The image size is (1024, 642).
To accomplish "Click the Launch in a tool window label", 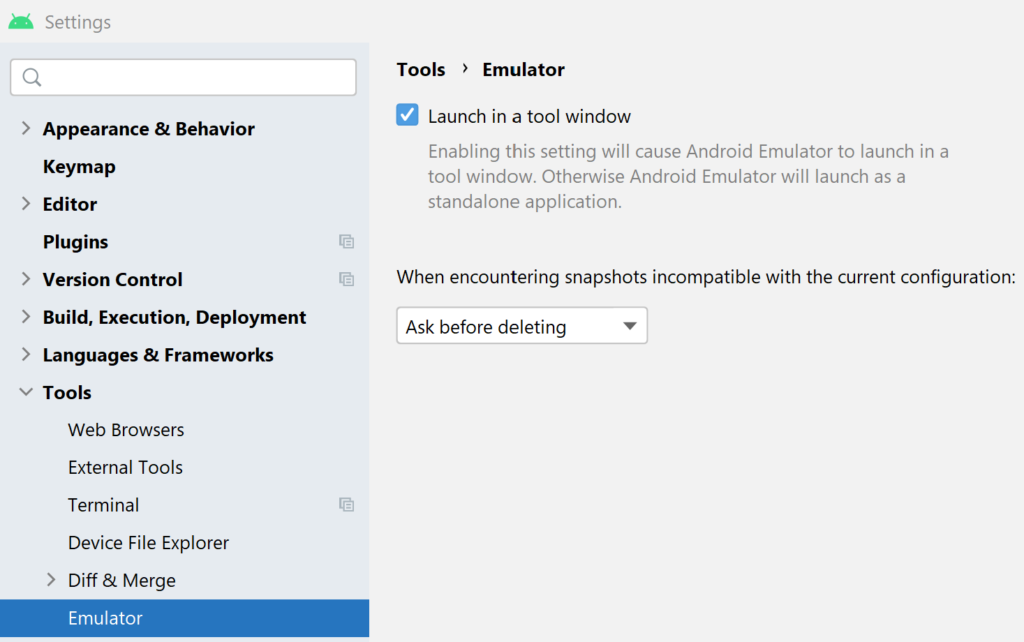I will 529,116.
